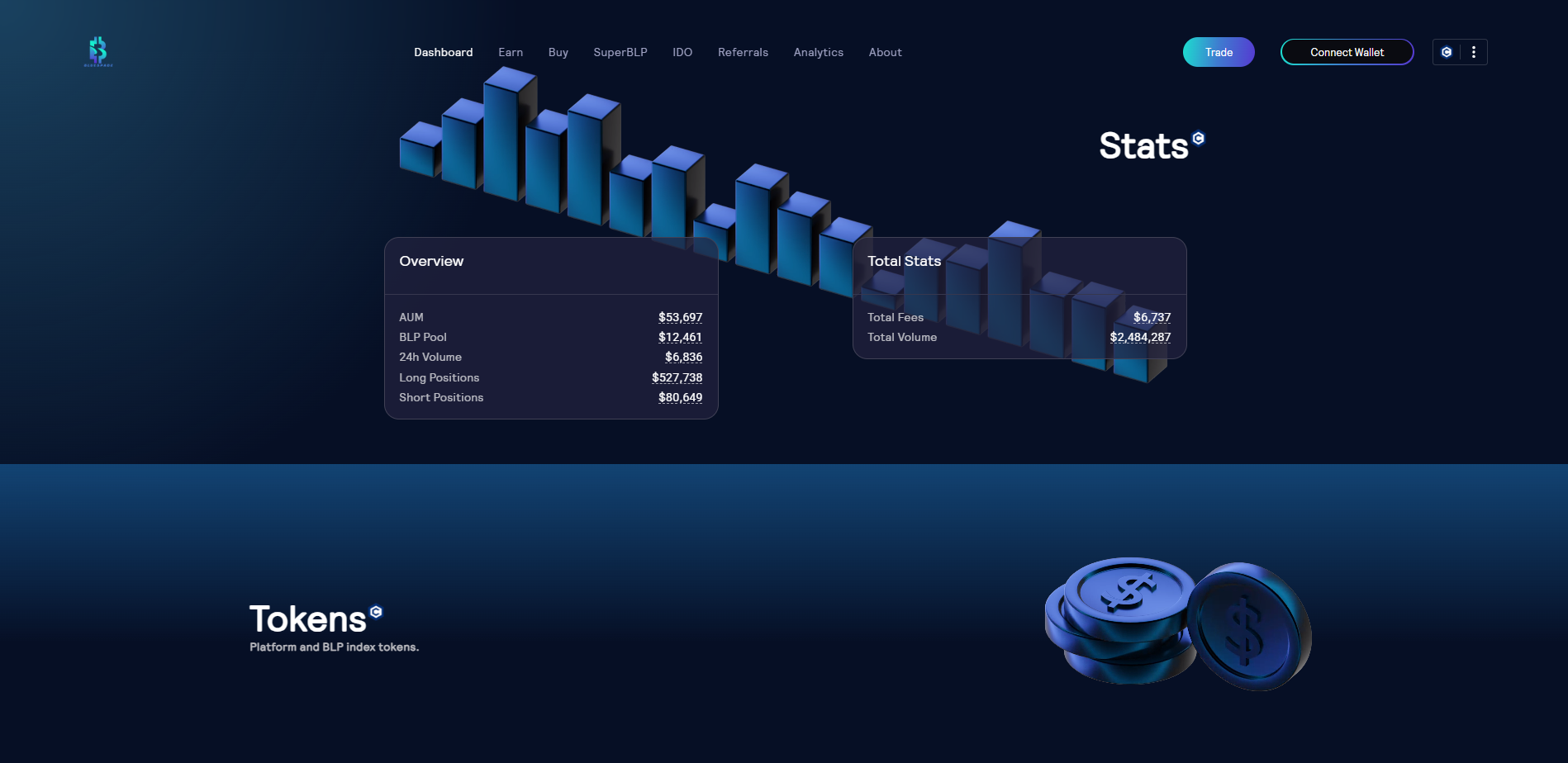Click the AUM value $53,697

pyautogui.click(x=680, y=317)
